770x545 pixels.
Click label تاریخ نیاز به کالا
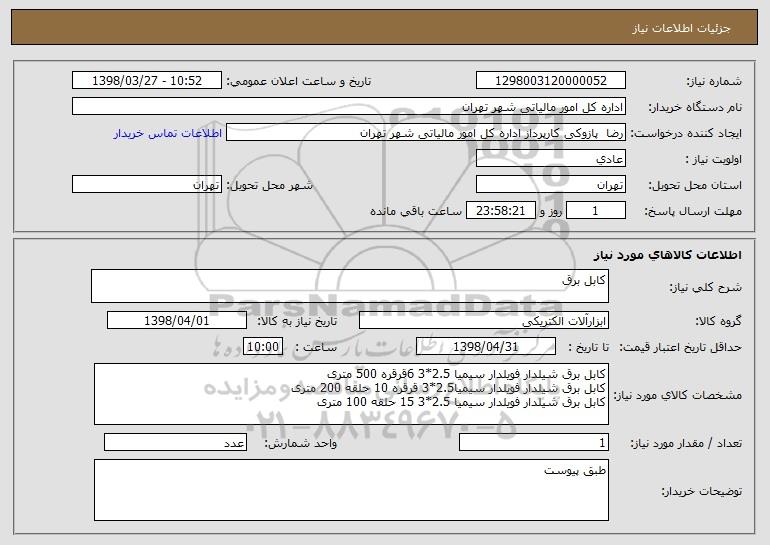coord(297,322)
